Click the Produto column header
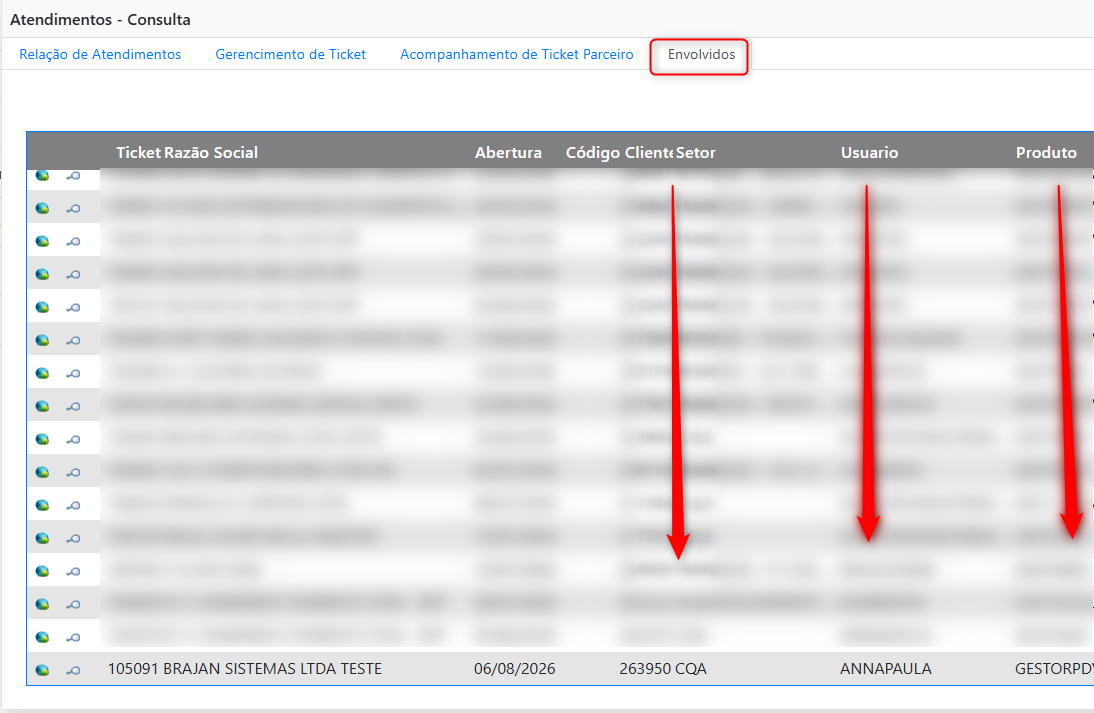1094x713 pixels. [1046, 153]
